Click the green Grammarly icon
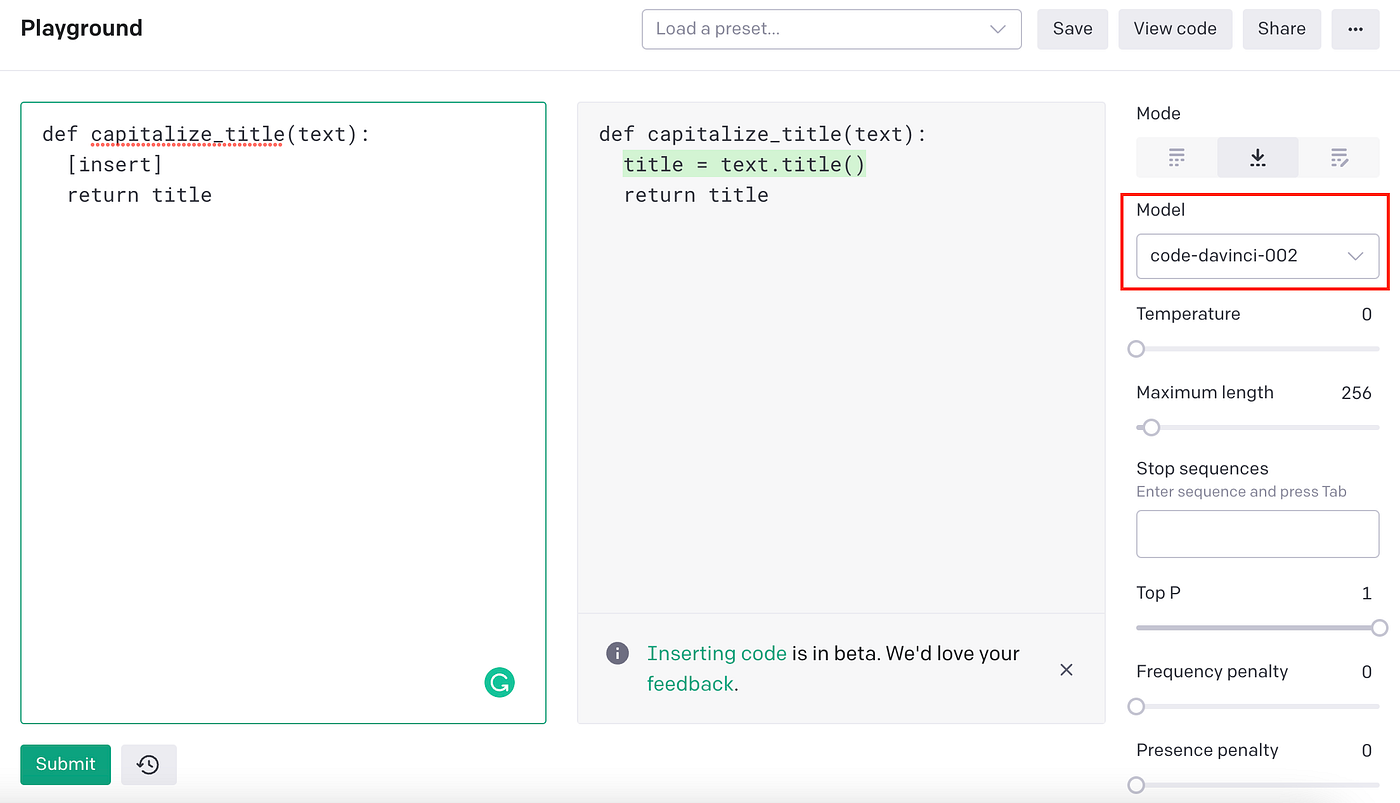 [499, 683]
